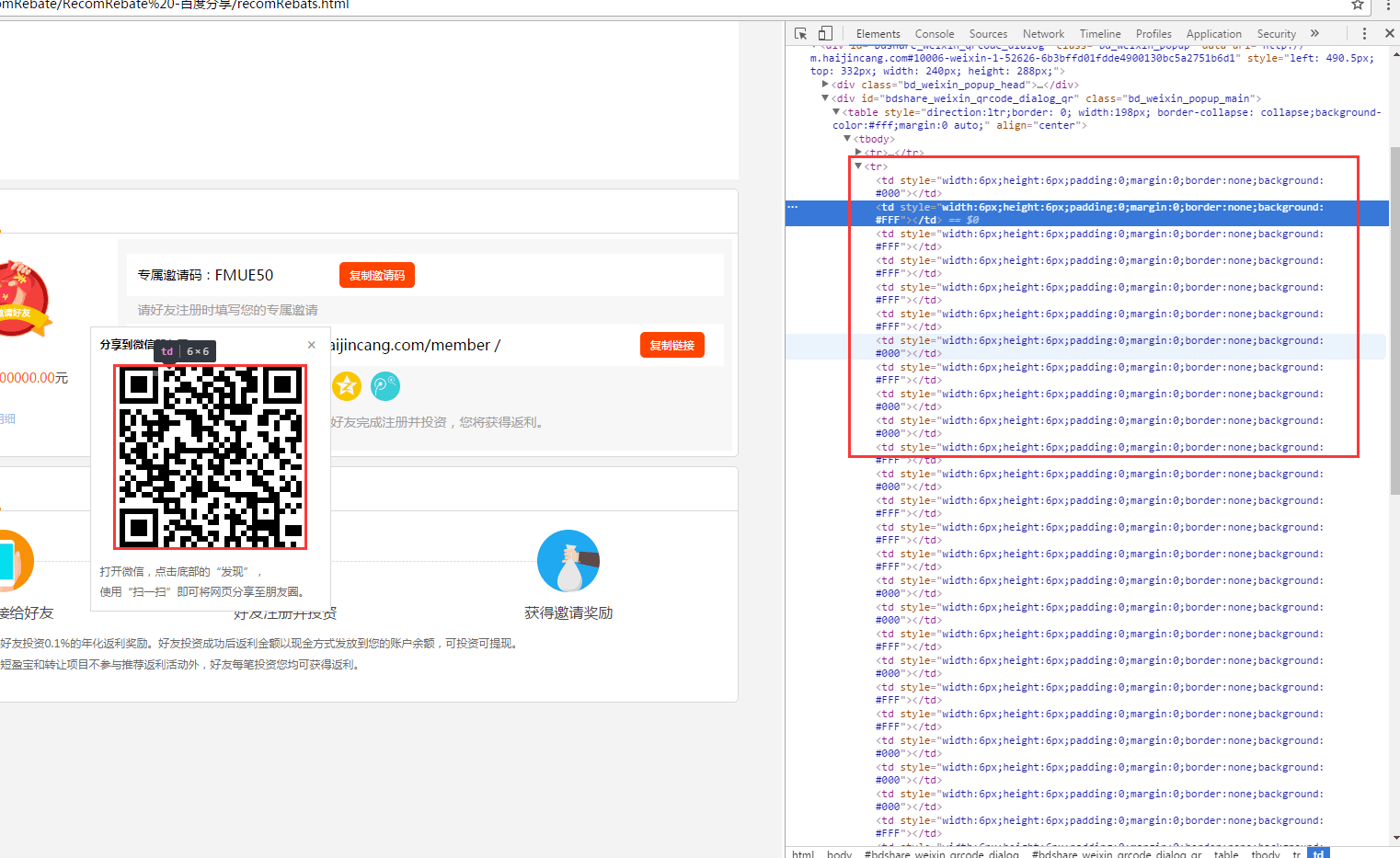Toggle the device toolbar icon in DevTools
The height and width of the screenshot is (858, 1400).
tap(825, 33)
